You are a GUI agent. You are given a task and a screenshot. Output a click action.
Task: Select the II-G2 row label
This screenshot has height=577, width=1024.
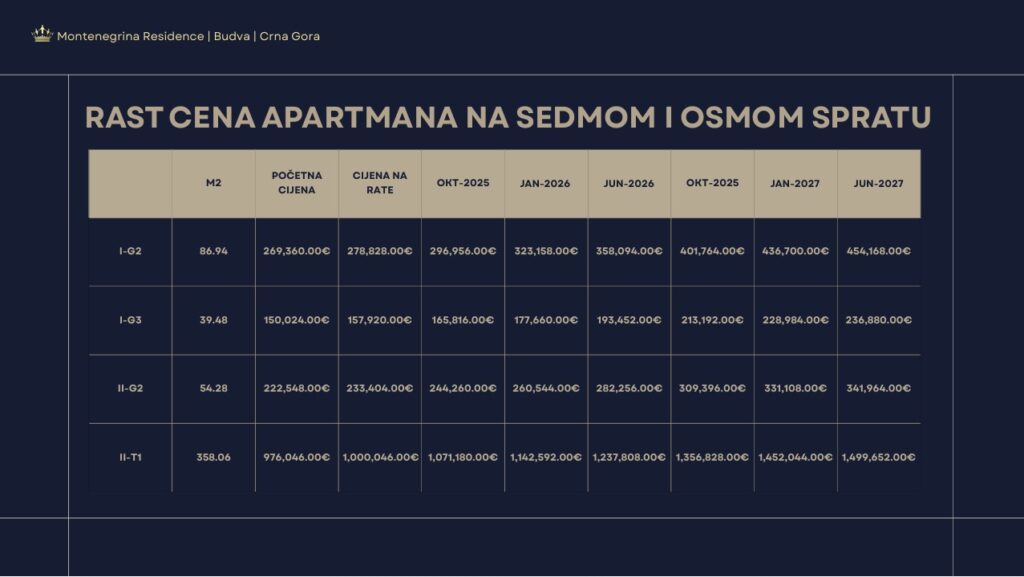(x=130, y=388)
